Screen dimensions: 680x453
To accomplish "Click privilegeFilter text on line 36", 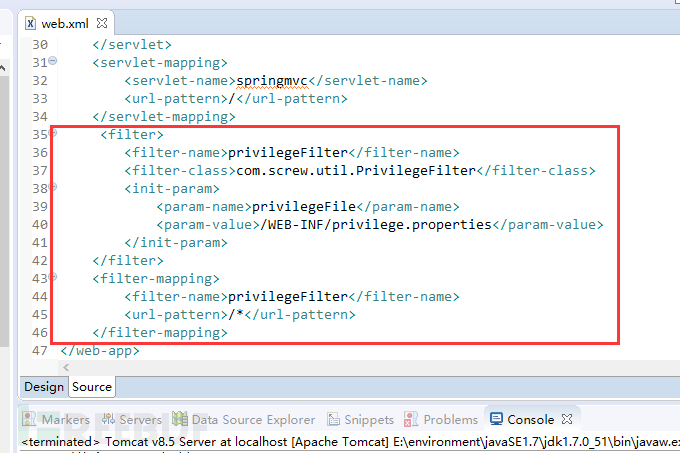I will pyautogui.click(x=288, y=153).
